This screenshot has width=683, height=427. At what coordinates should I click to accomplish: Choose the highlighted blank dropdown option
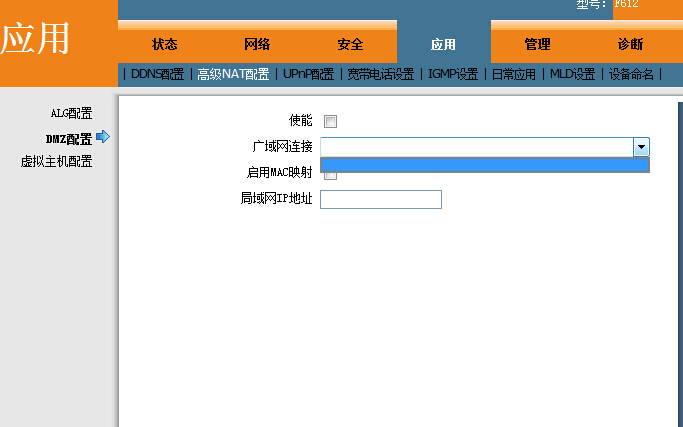pyautogui.click(x=485, y=165)
